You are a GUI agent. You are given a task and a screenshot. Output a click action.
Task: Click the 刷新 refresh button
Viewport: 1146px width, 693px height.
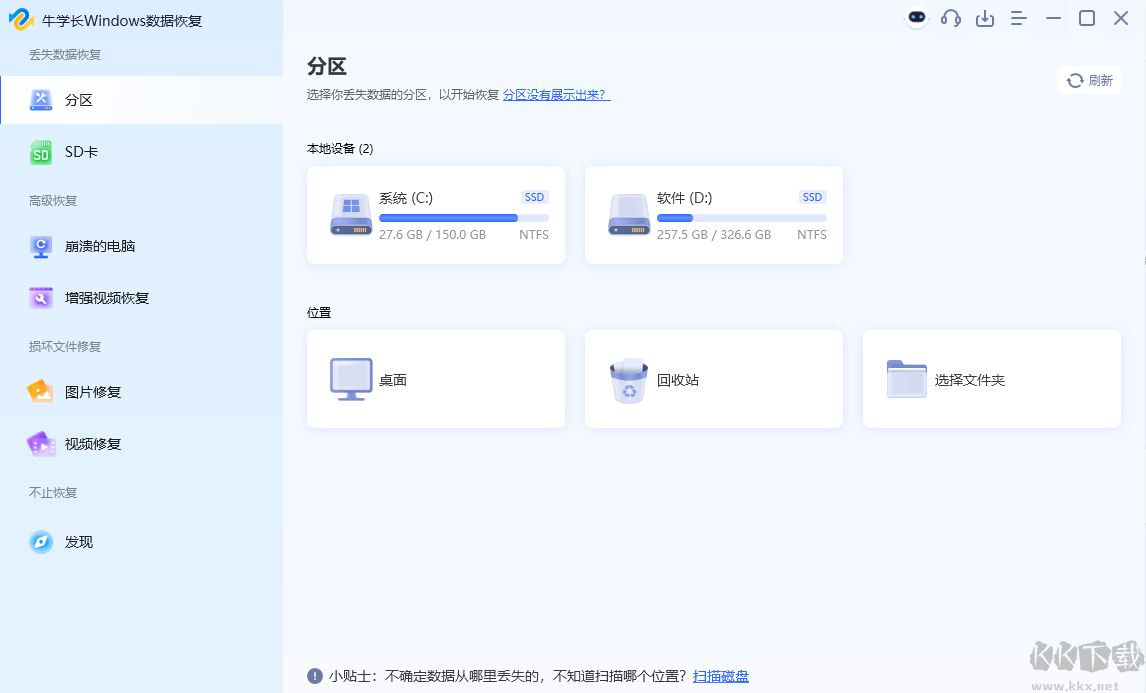point(1089,80)
